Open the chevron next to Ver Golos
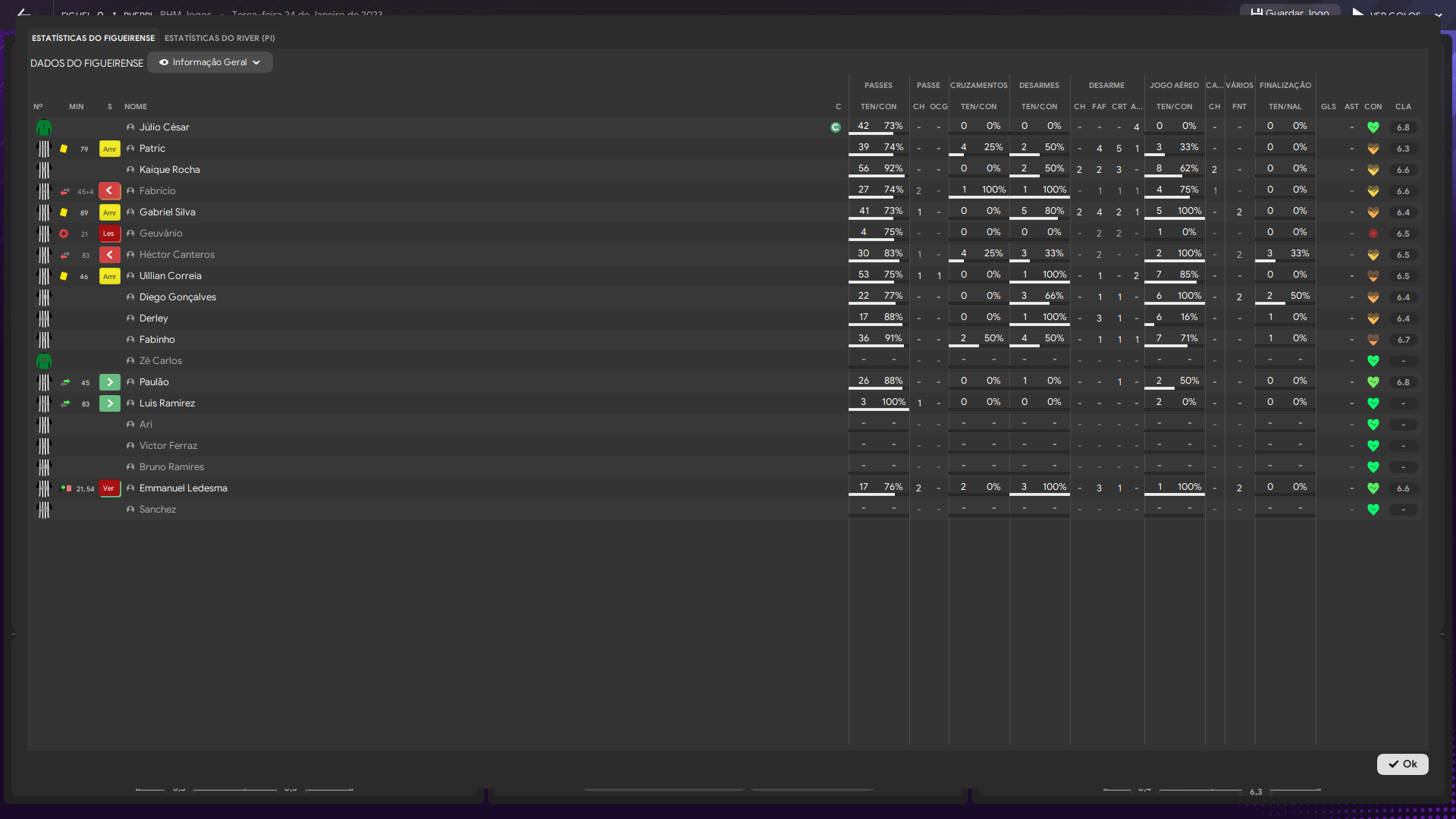1456x819 pixels. click(1438, 14)
